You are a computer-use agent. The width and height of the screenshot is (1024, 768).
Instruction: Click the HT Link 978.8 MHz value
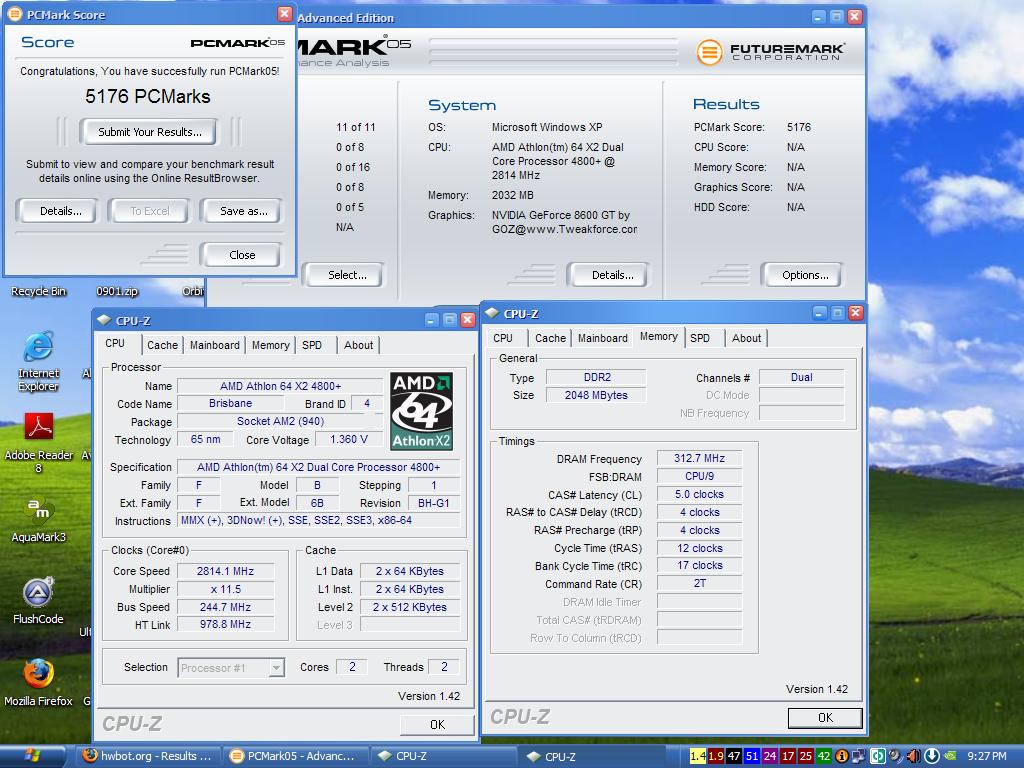[225, 624]
